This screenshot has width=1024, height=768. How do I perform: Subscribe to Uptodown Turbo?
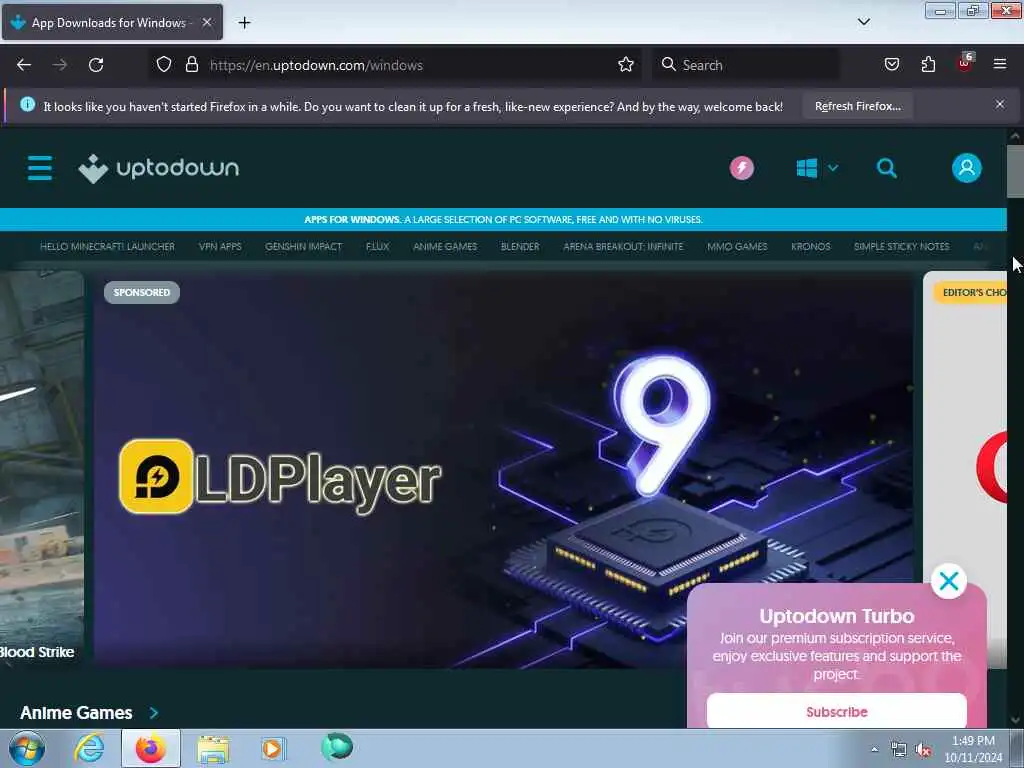pos(837,711)
